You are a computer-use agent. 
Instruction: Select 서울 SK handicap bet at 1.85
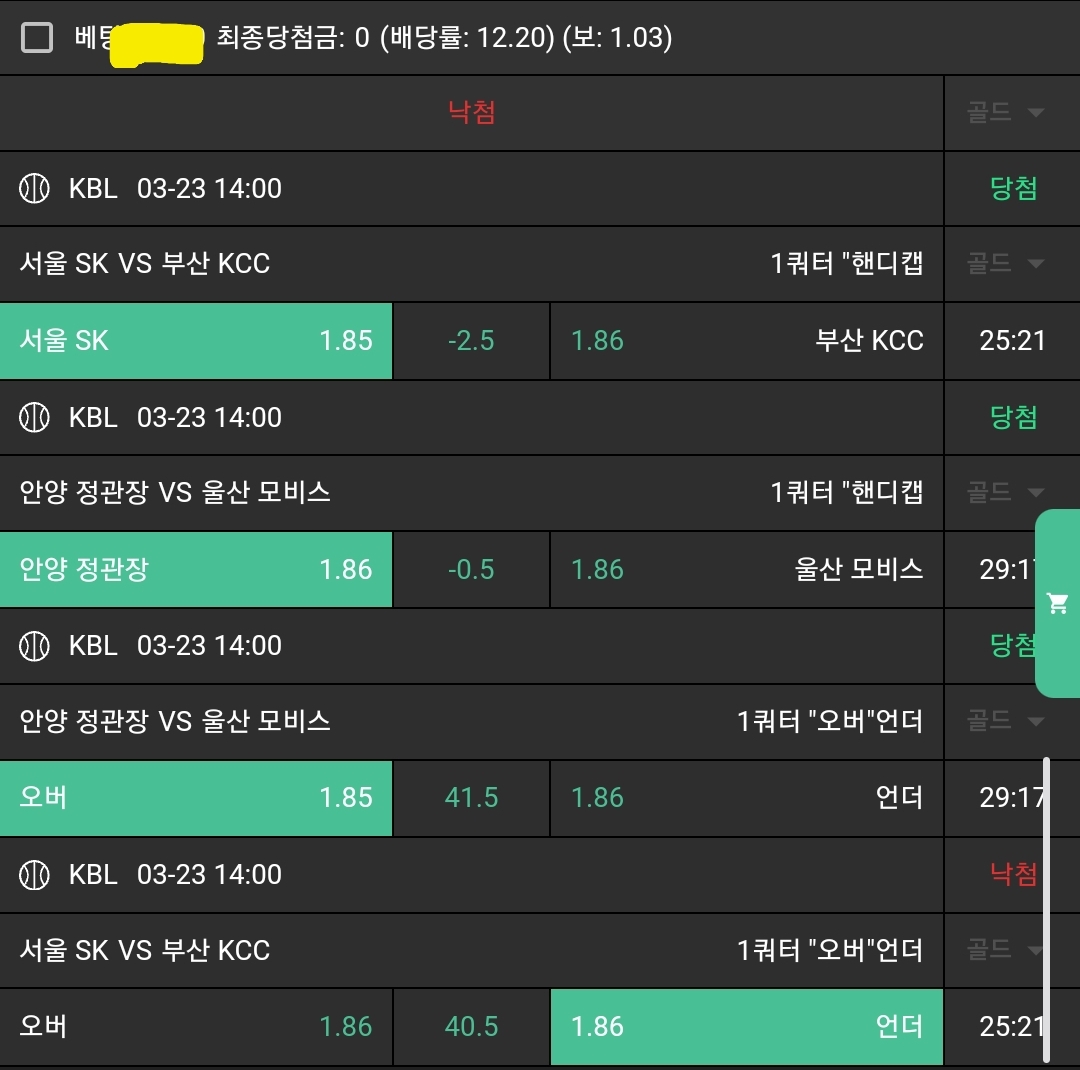click(196, 340)
